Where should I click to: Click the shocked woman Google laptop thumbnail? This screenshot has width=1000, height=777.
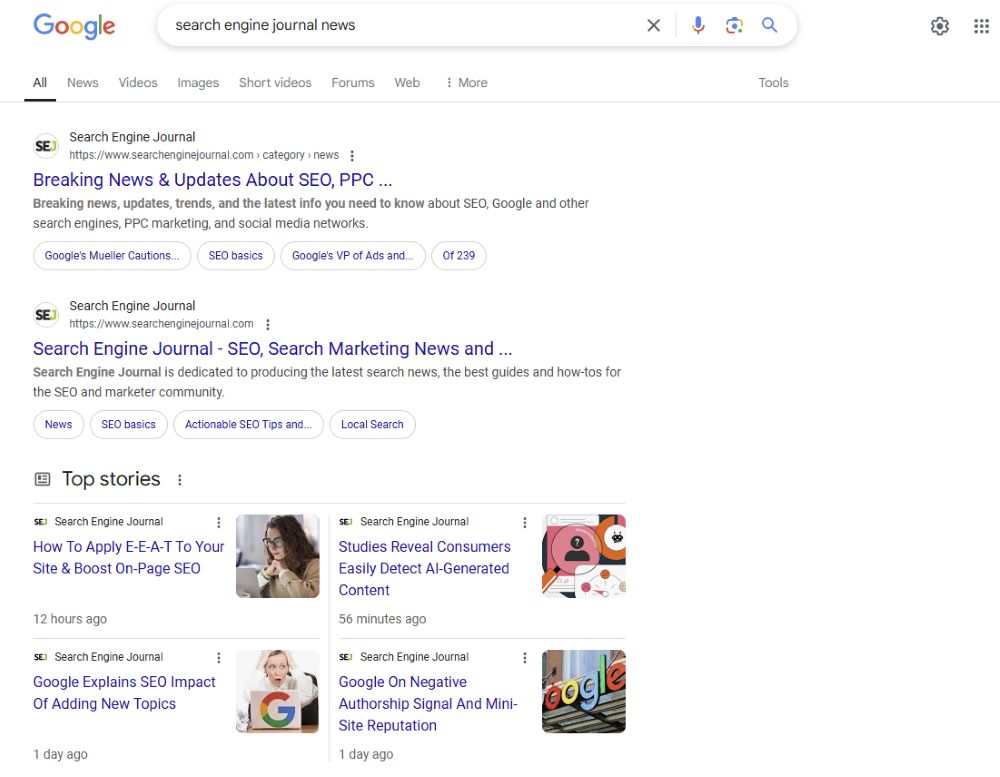pyautogui.click(x=277, y=692)
